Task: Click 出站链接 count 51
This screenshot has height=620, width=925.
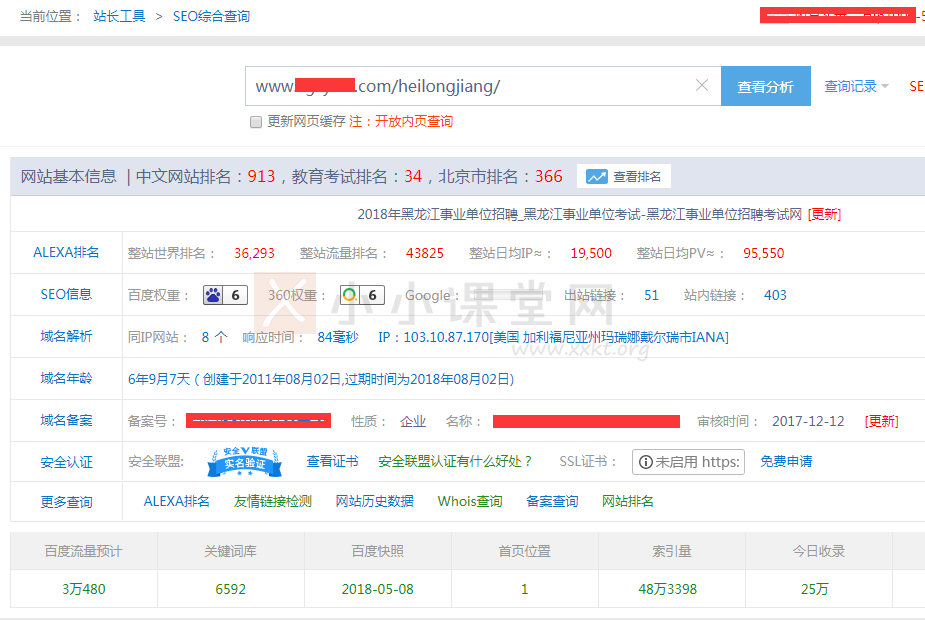Action: tap(651, 295)
